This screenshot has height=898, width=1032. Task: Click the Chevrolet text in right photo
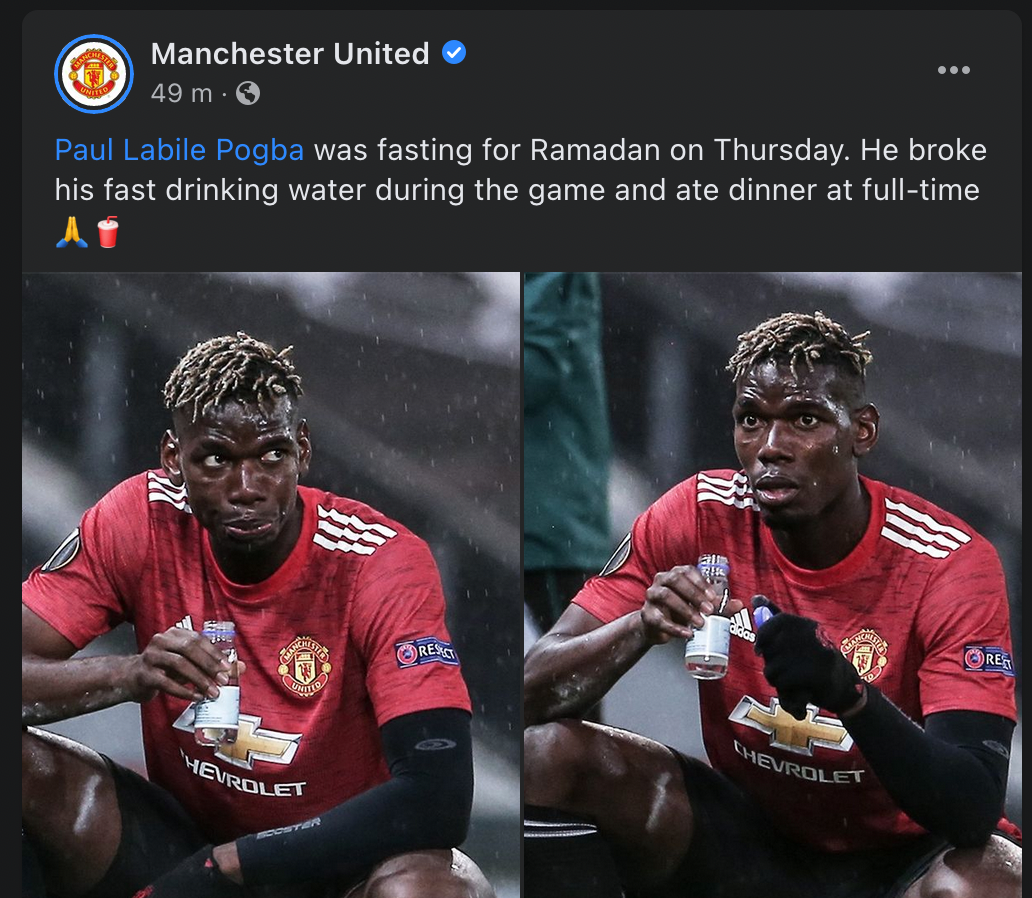pos(798,766)
